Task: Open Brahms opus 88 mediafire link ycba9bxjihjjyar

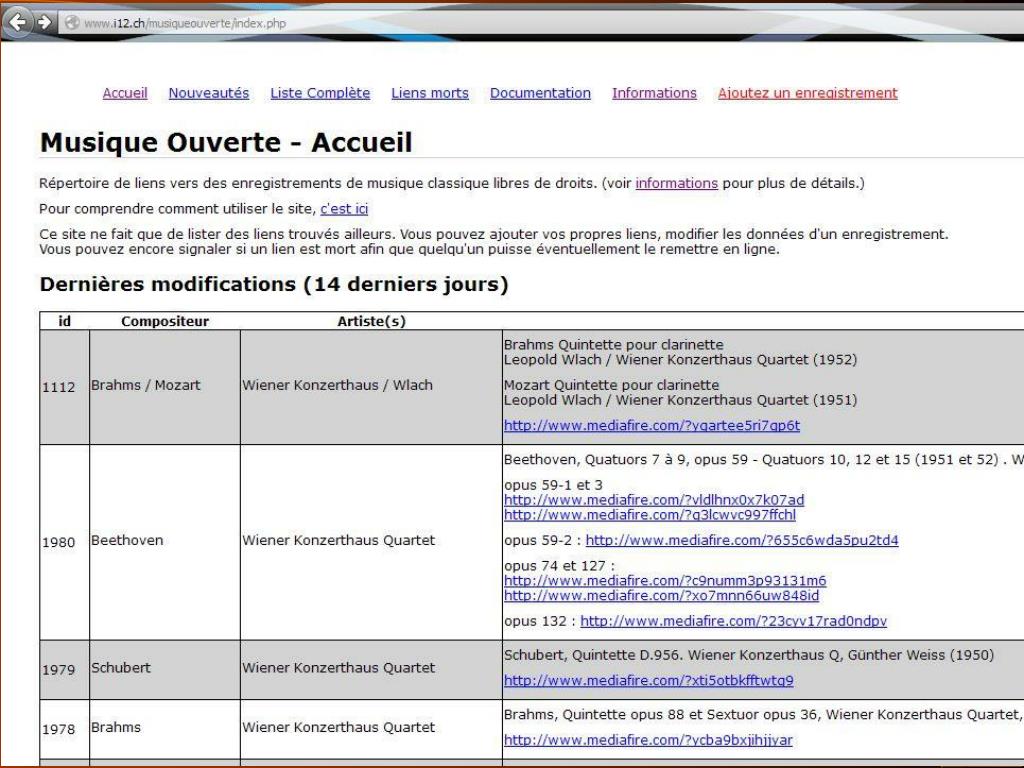Action: click(648, 740)
